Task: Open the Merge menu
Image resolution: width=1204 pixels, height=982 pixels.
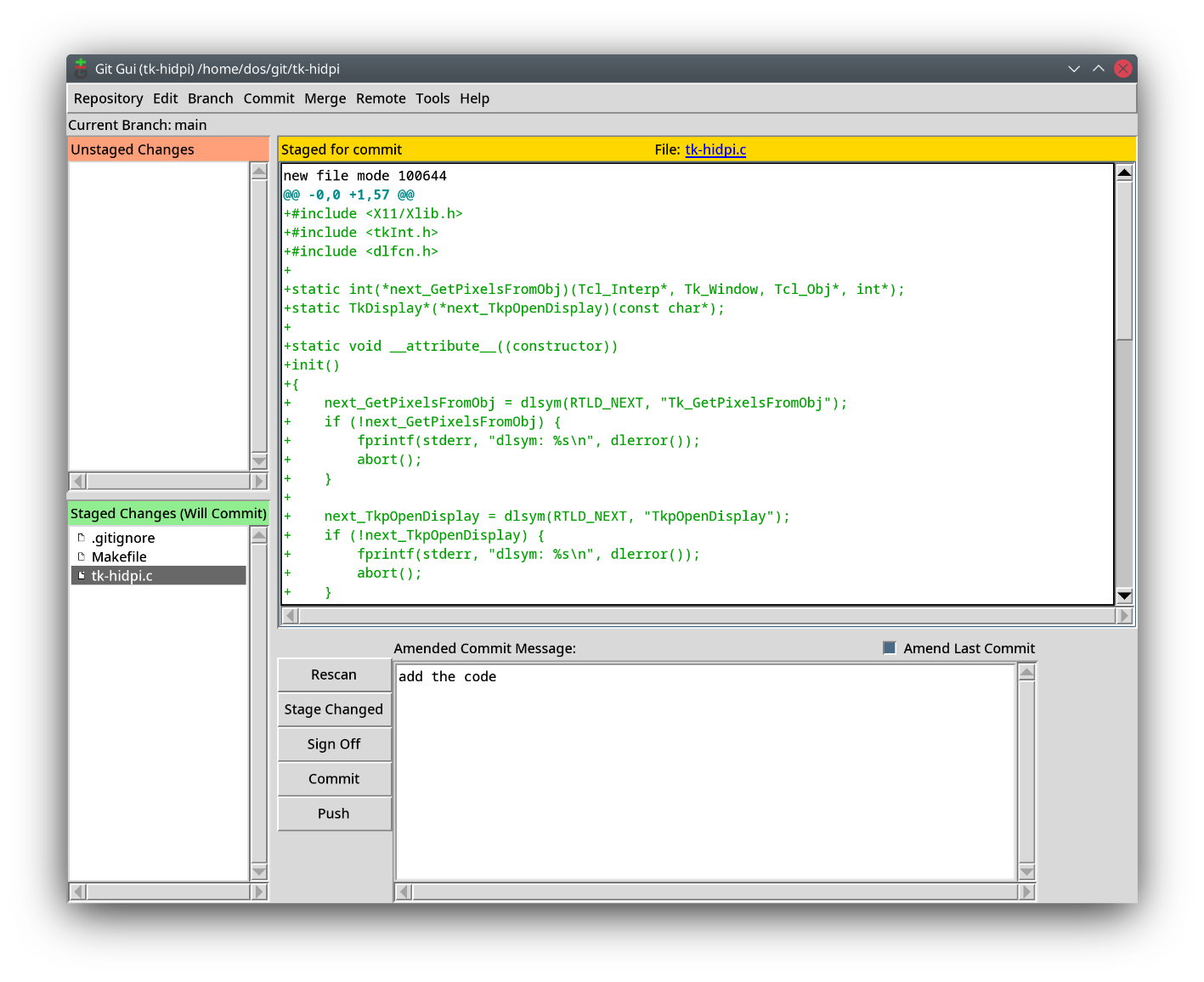Action: [x=325, y=99]
